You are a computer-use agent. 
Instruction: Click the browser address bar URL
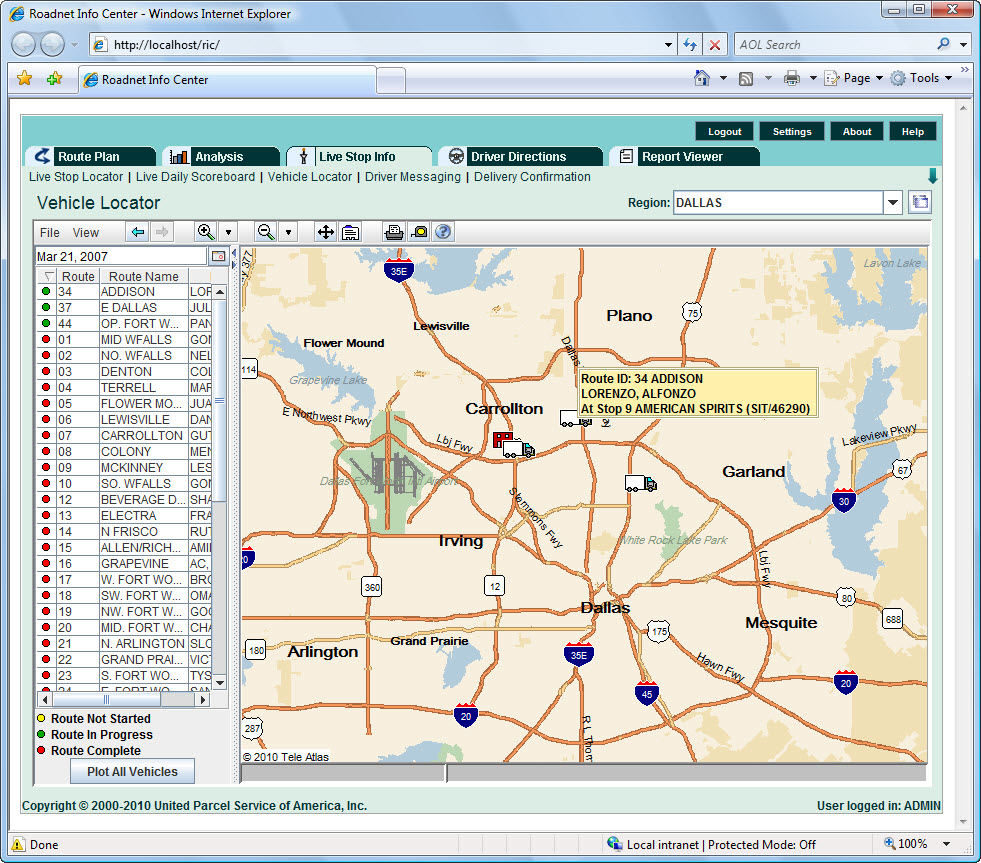tap(375, 44)
